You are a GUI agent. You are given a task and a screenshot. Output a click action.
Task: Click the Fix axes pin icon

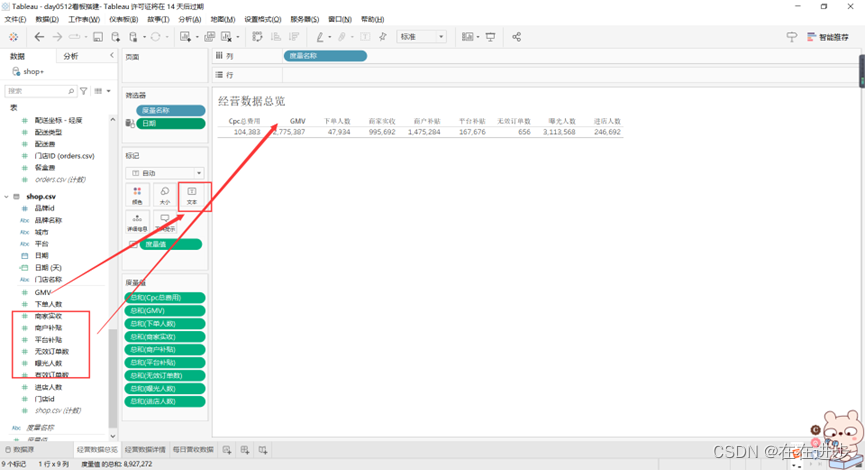tap(383, 37)
